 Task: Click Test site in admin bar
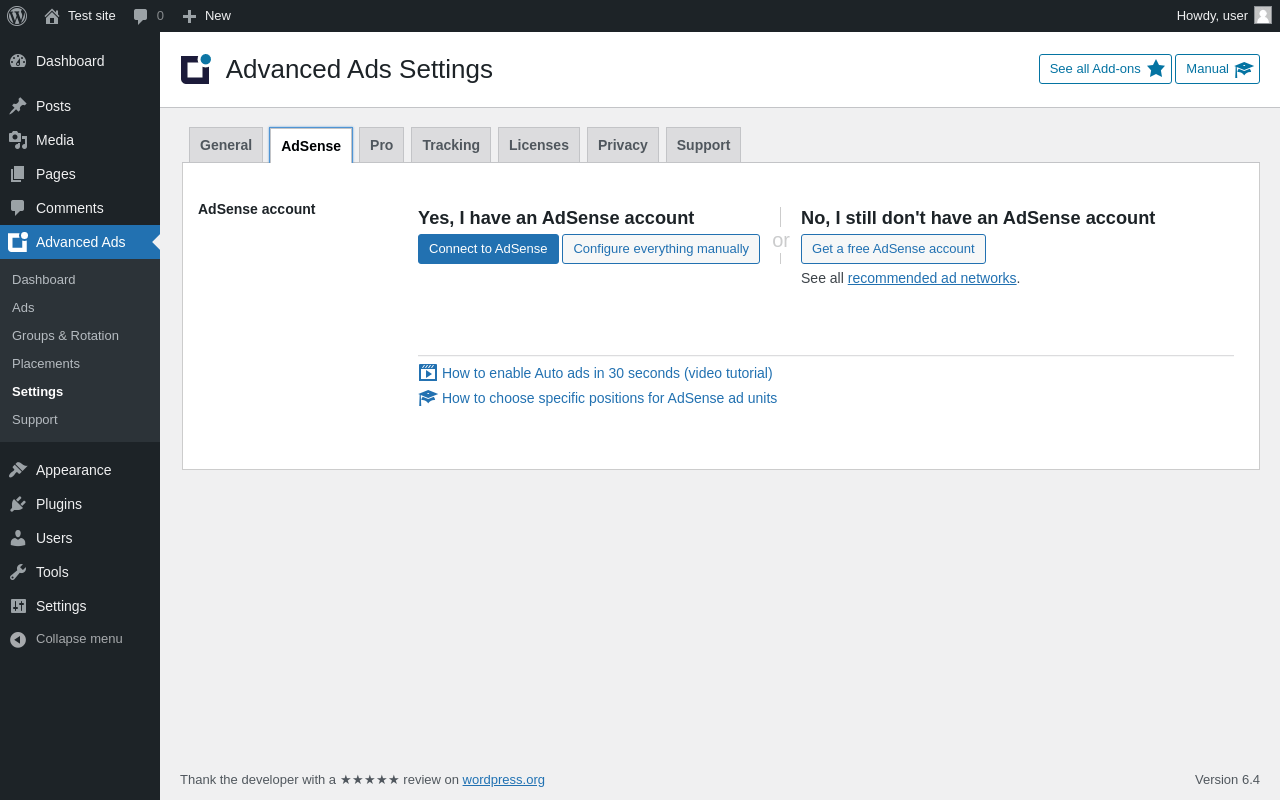(x=92, y=16)
